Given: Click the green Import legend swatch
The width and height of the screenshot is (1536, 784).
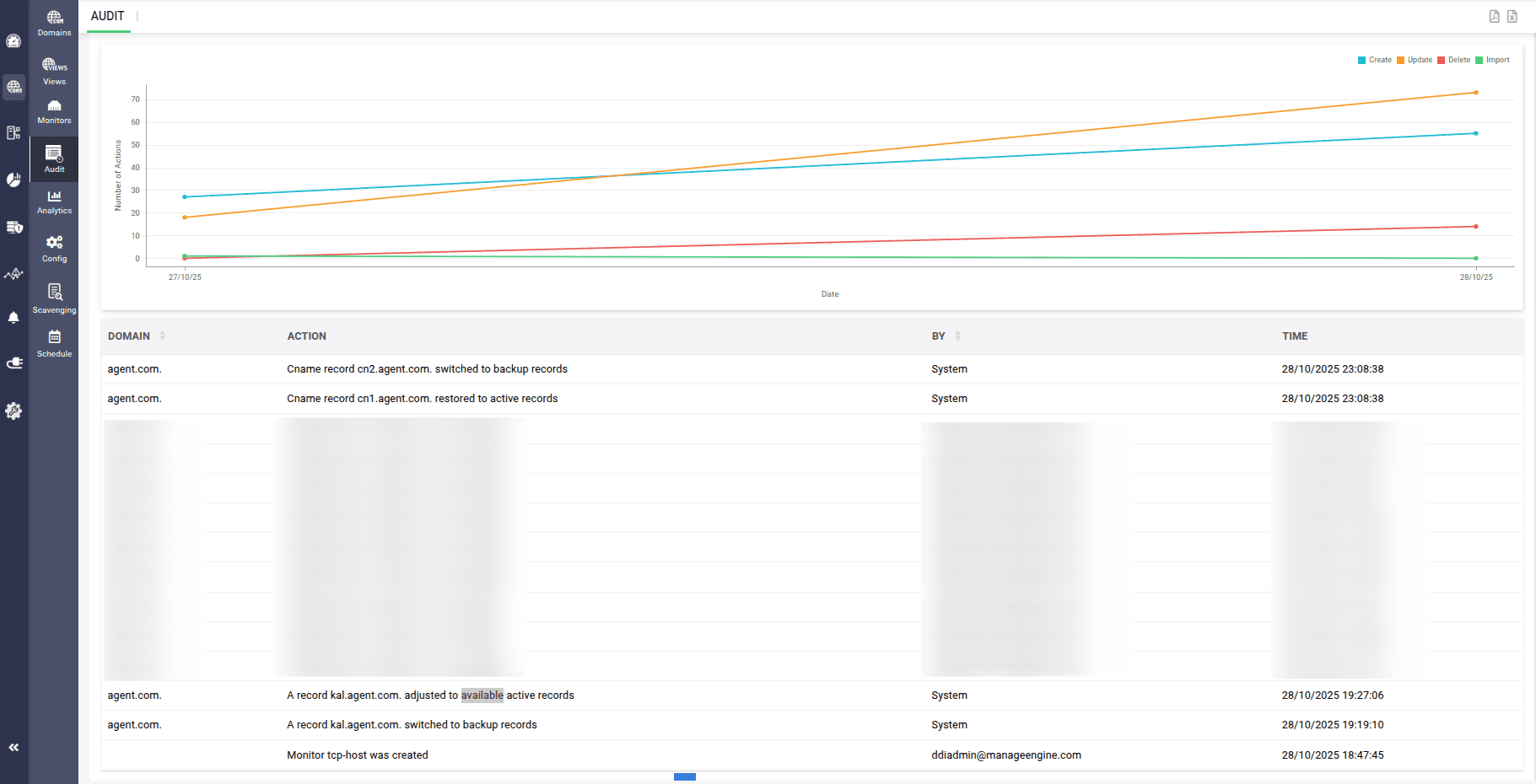Looking at the screenshot, I should click(1479, 60).
